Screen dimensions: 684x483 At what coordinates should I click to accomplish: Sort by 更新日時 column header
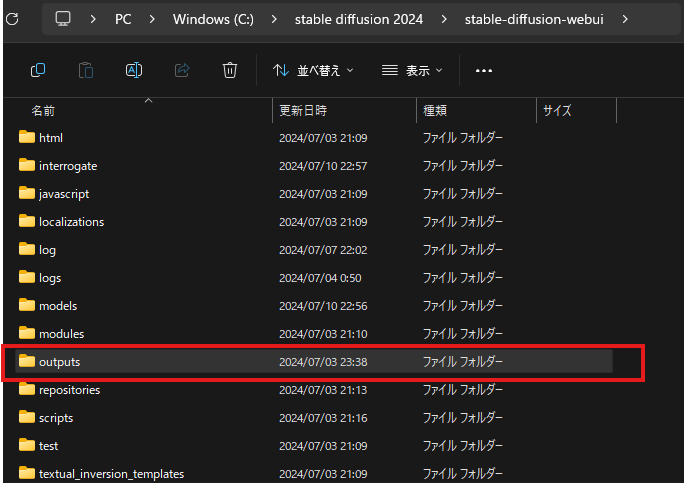click(302, 111)
